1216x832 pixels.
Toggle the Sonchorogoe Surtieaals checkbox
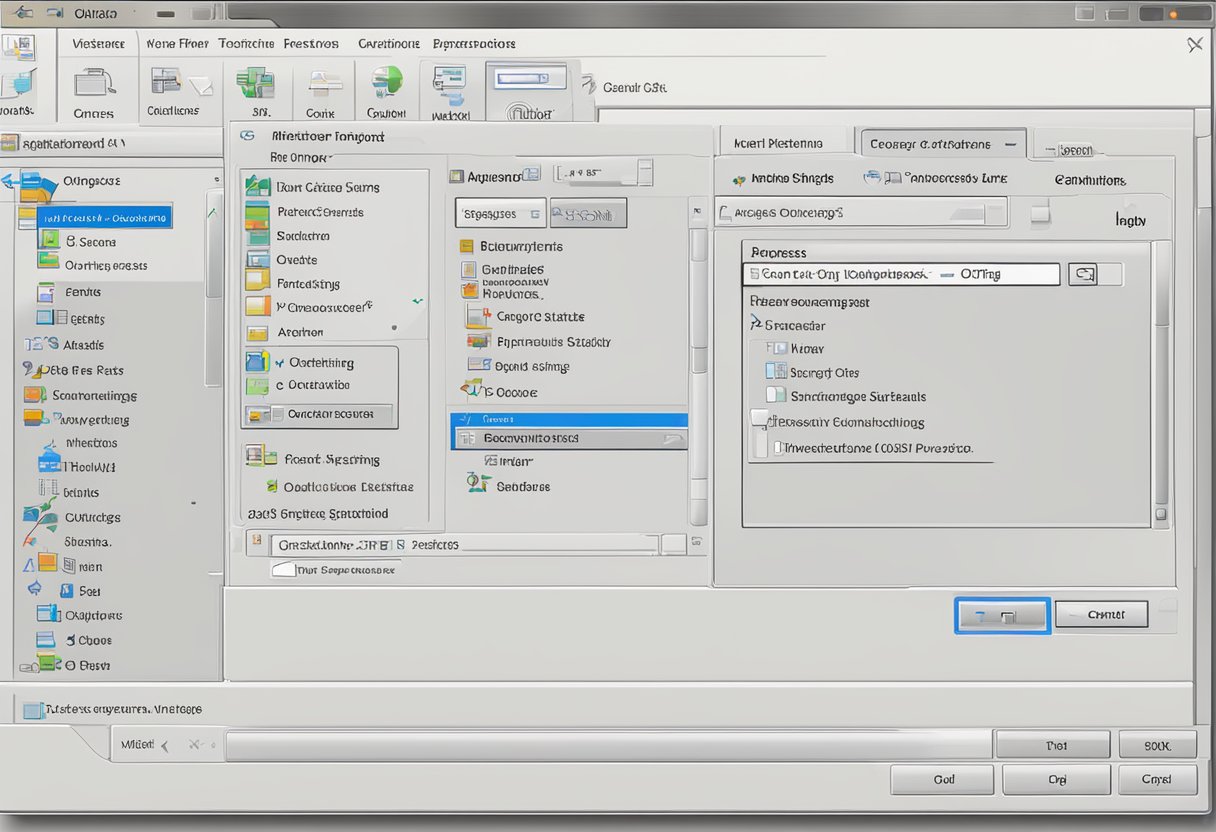click(x=774, y=396)
